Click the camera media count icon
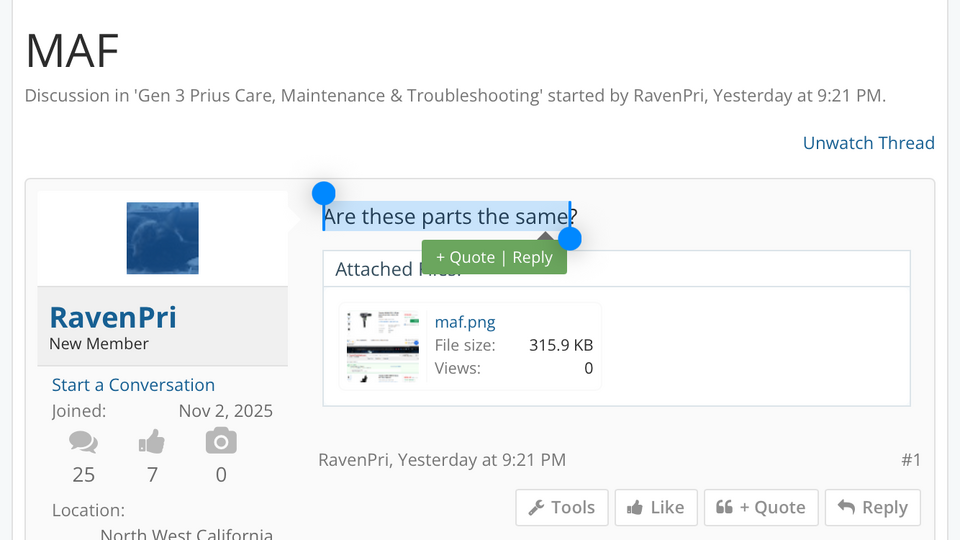960x540 pixels. [x=221, y=442]
